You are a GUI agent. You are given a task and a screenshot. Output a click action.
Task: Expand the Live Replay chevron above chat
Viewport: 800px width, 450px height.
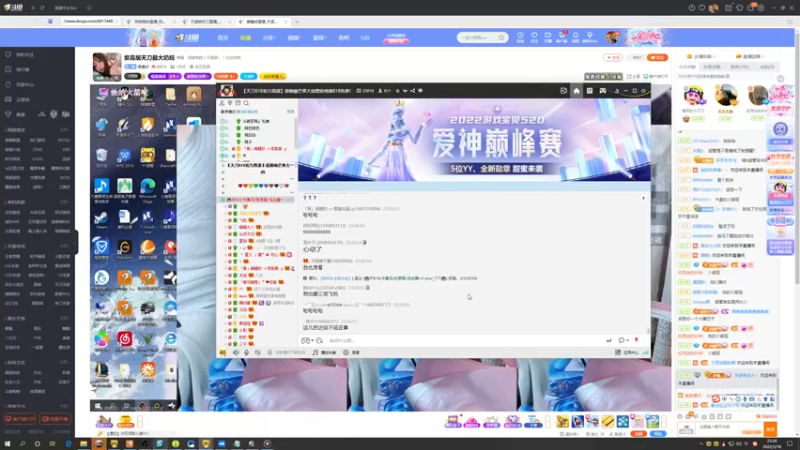763,56
